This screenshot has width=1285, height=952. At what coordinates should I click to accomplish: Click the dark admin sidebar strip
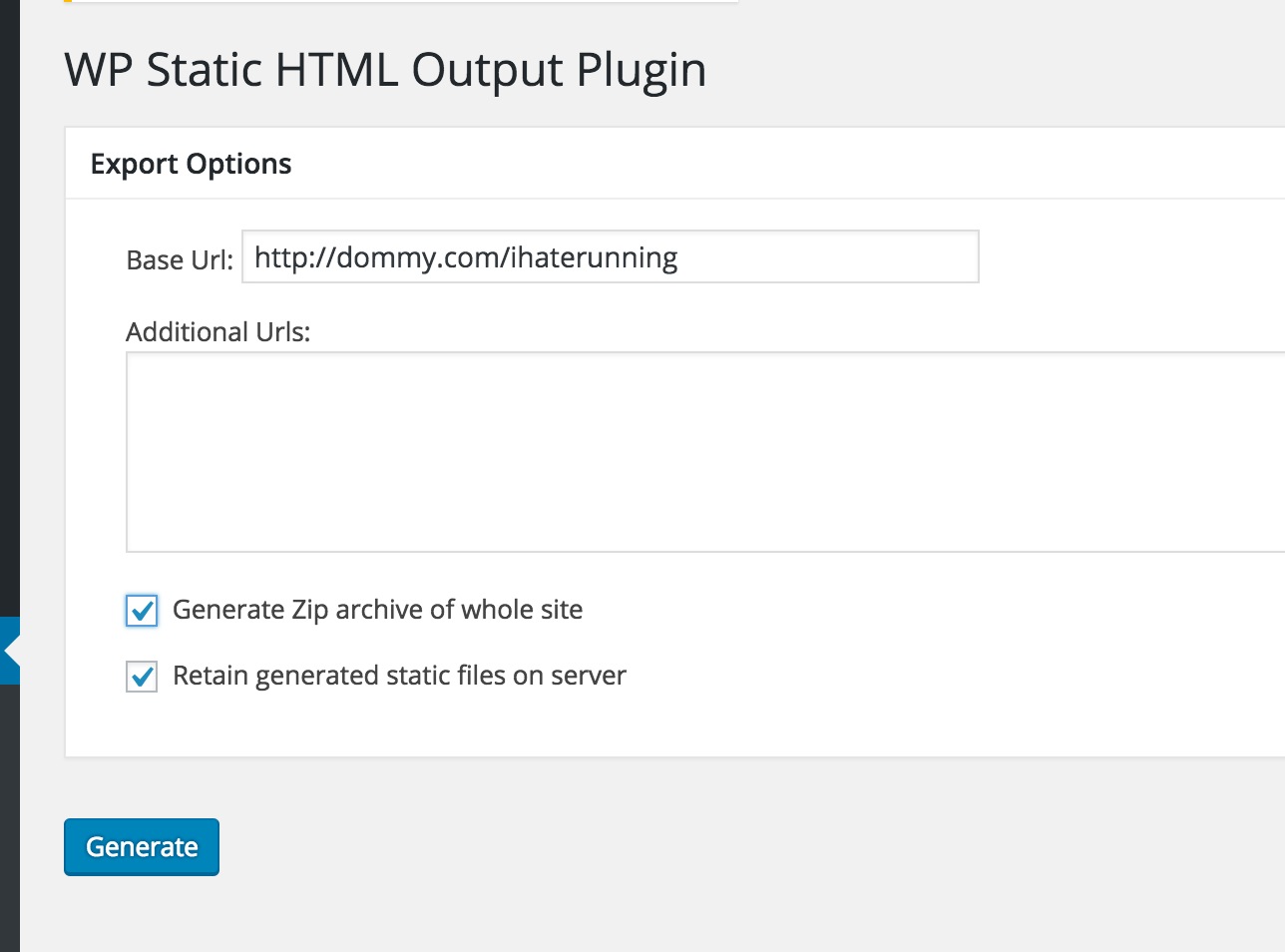(x=10, y=299)
